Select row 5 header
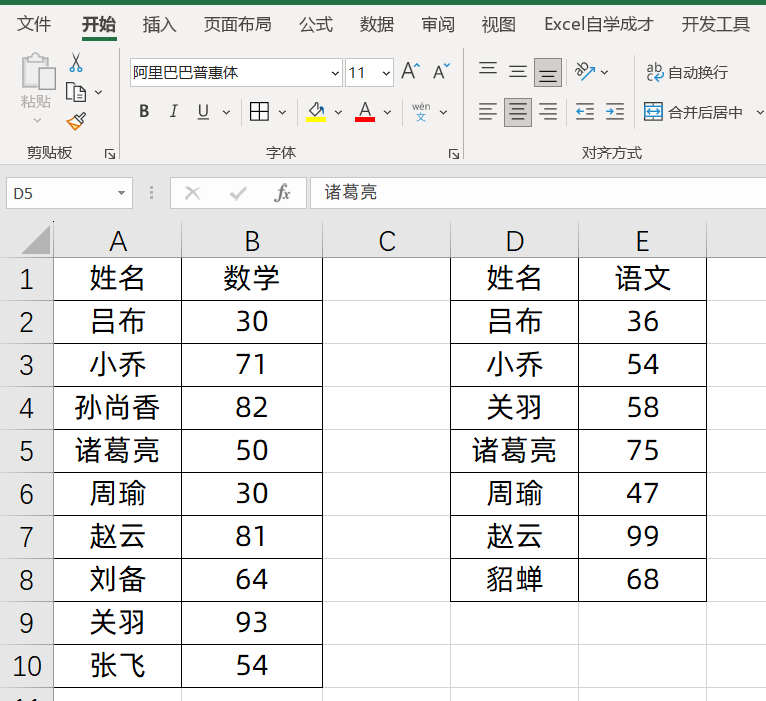 point(26,451)
